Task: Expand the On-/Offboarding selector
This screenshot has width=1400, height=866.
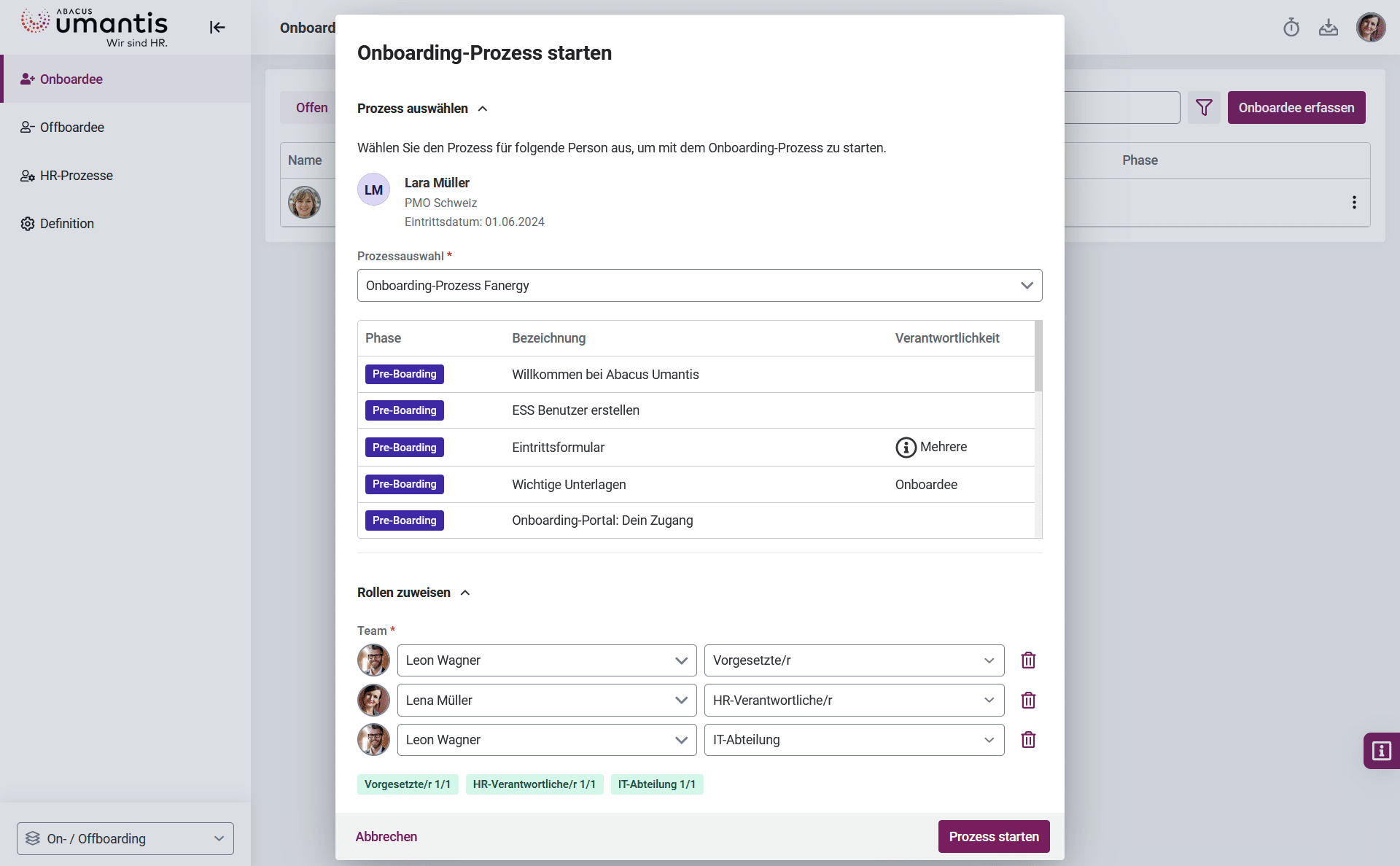Action: point(219,838)
